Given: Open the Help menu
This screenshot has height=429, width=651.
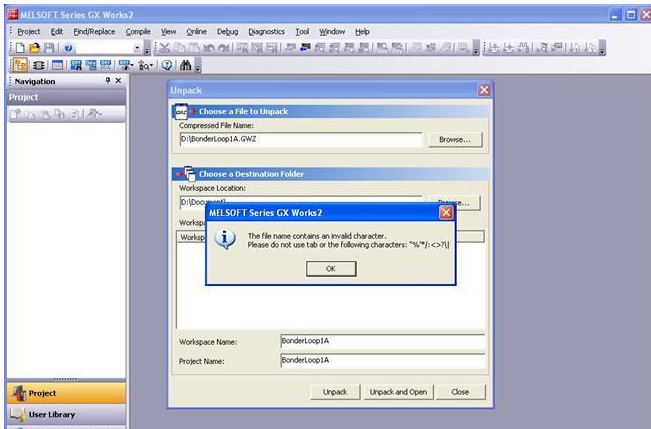Looking at the screenshot, I should [x=362, y=32].
